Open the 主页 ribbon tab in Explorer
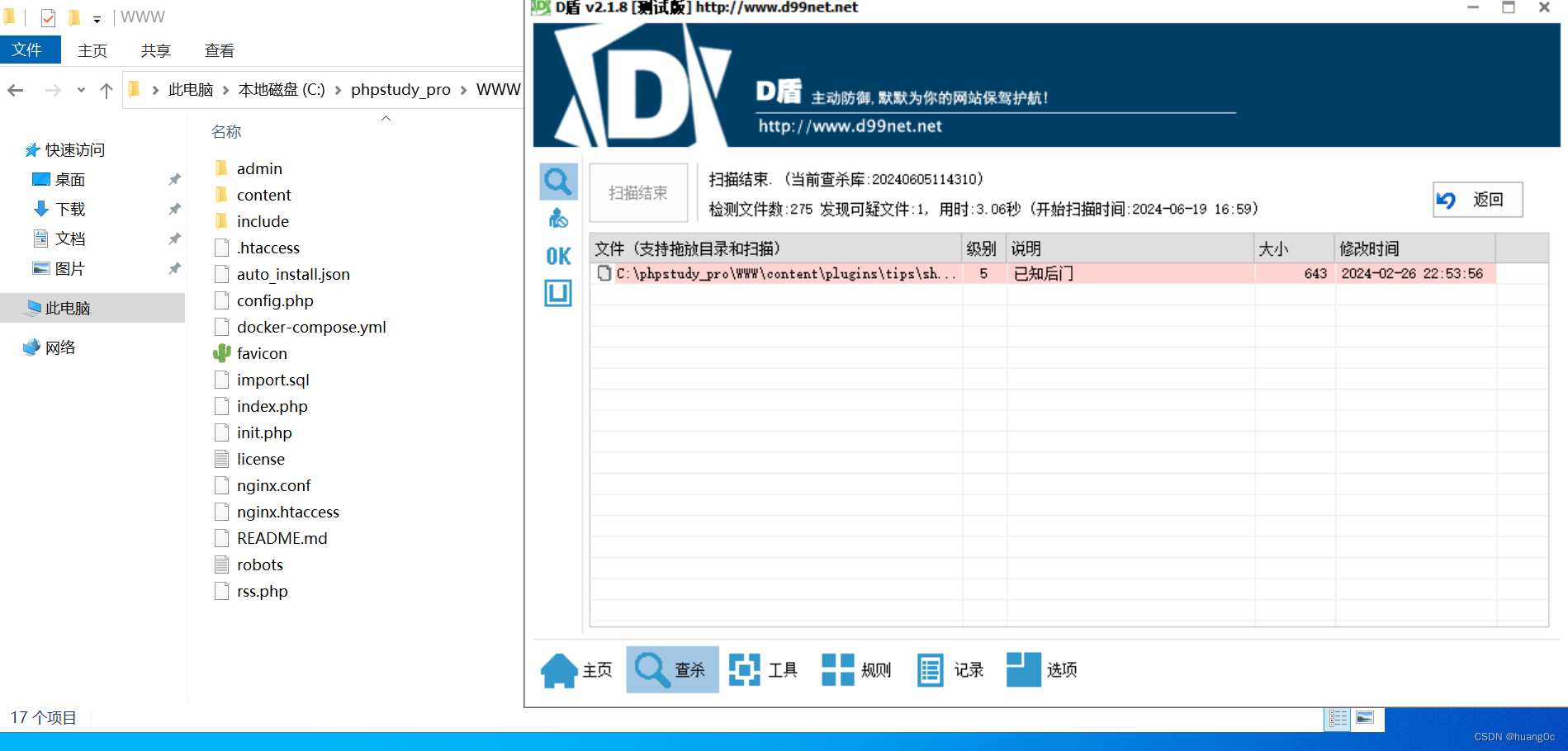The width and height of the screenshot is (1568, 751). pyautogui.click(x=92, y=51)
